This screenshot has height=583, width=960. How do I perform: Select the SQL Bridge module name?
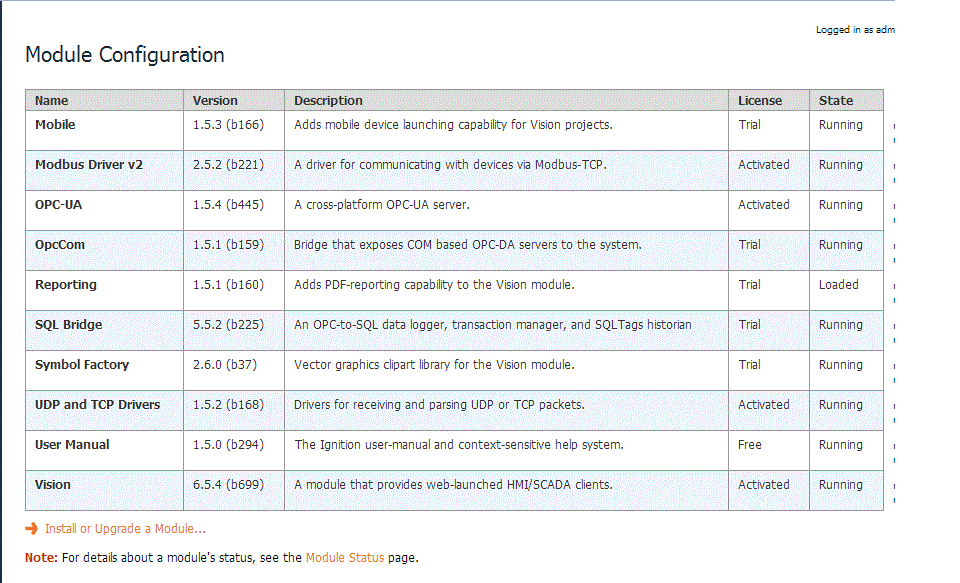tap(69, 325)
